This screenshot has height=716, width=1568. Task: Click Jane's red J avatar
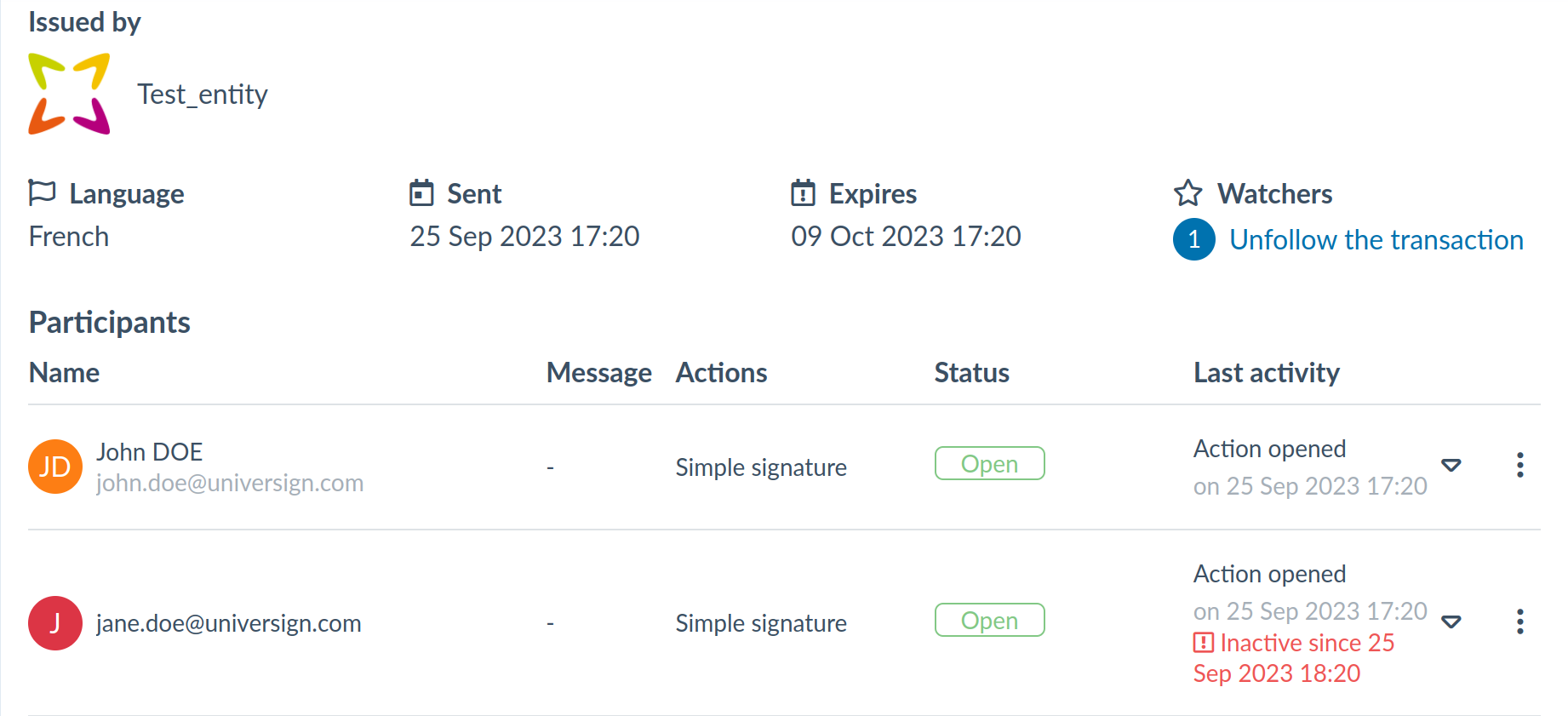55,623
